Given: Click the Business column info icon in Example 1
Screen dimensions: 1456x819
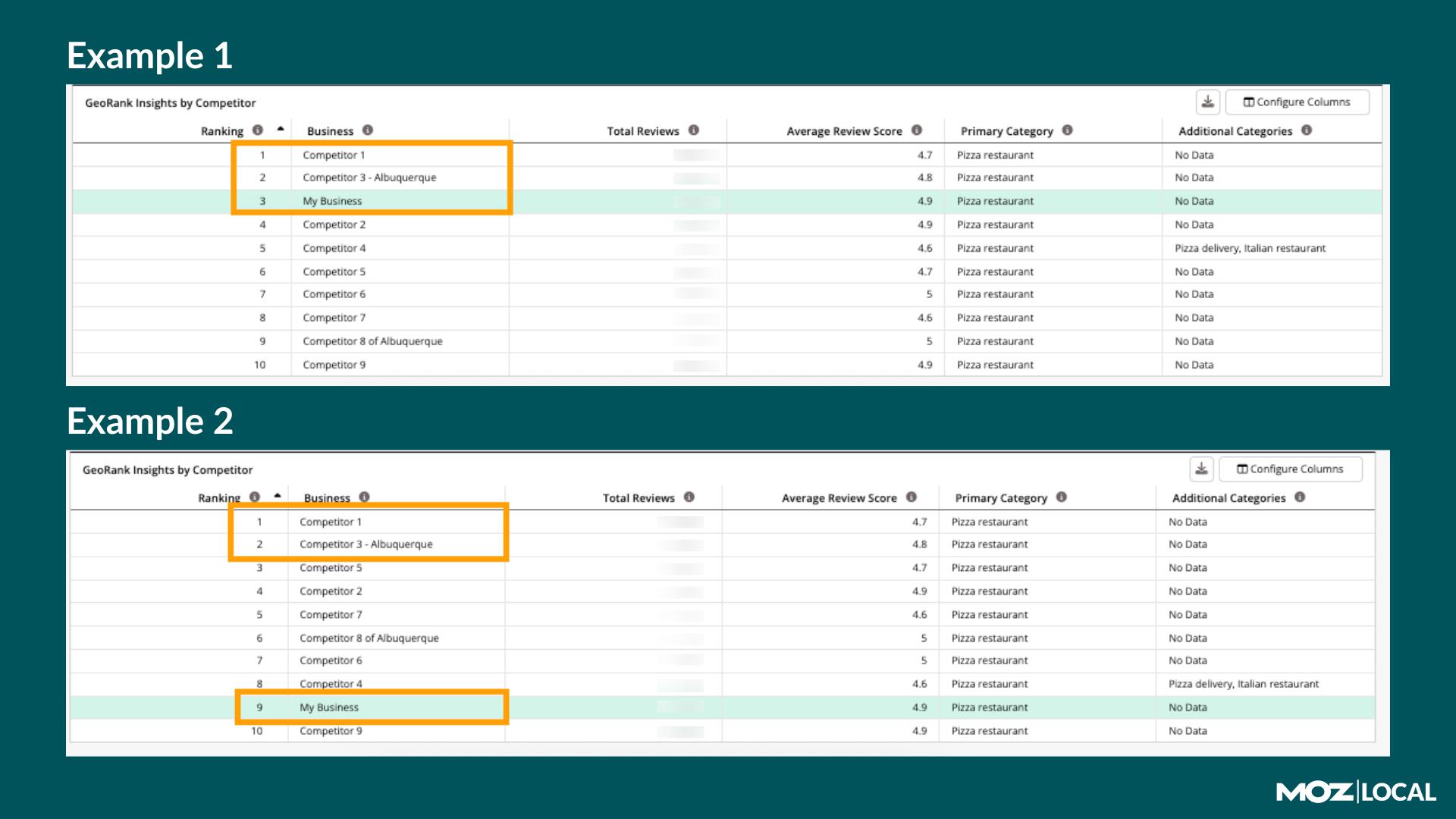Looking at the screenshot, I should [369, 130].
